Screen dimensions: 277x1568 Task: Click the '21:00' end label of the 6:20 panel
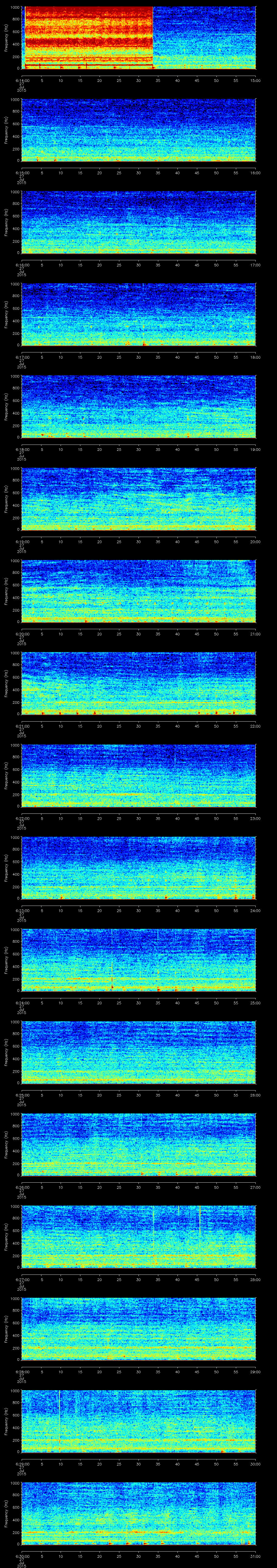point(255,634)
